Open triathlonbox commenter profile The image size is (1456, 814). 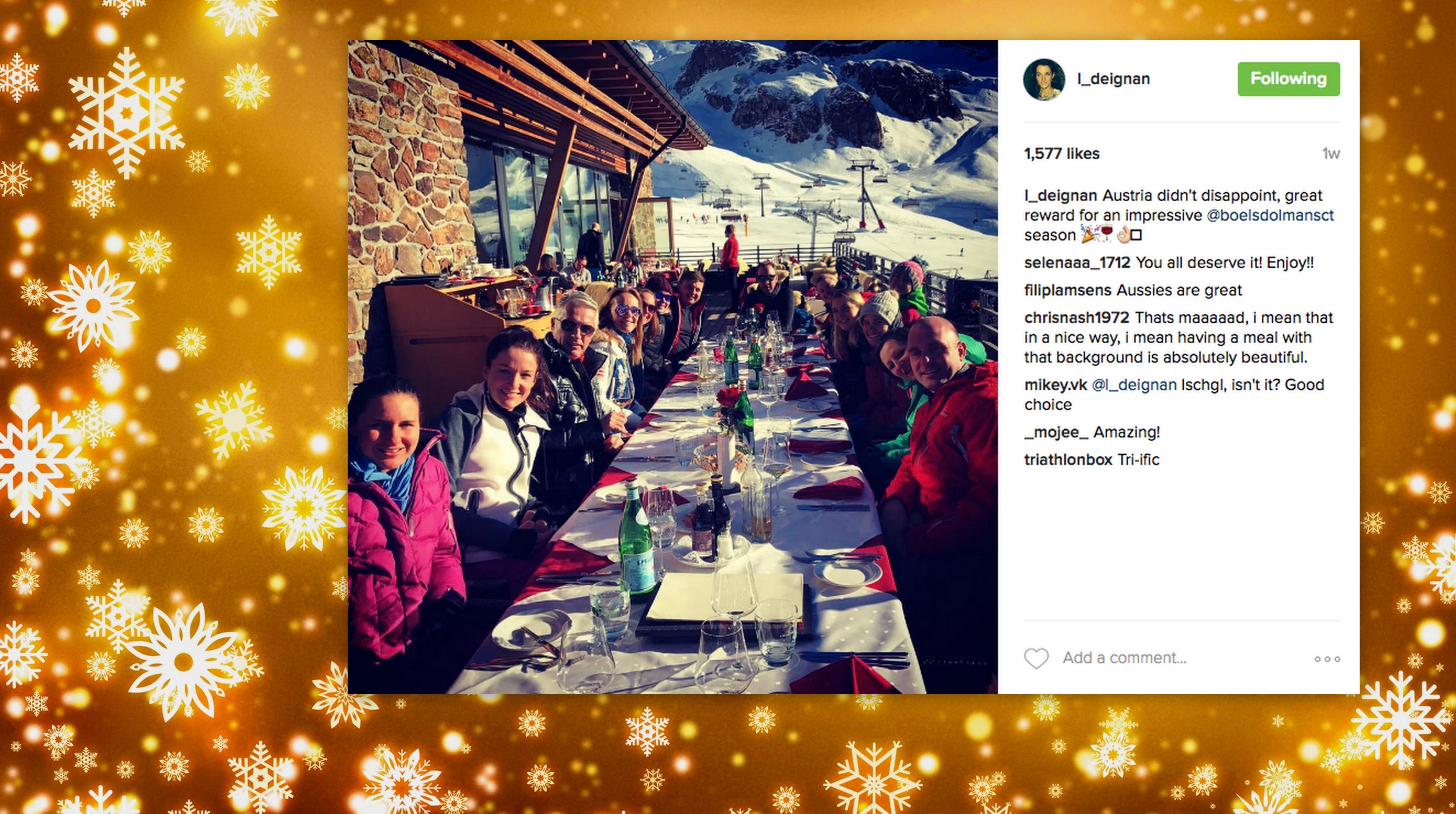(x=1068, y=460)
